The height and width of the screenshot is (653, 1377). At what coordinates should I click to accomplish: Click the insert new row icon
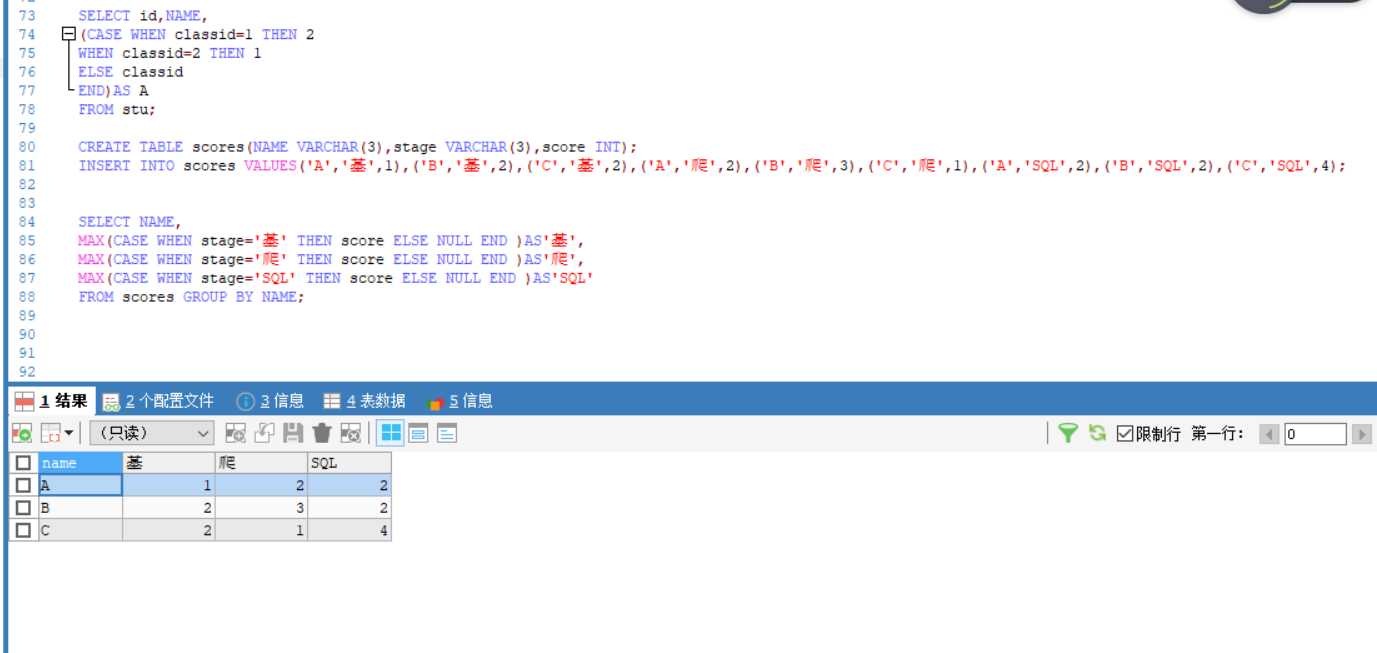tap(235, 433)
